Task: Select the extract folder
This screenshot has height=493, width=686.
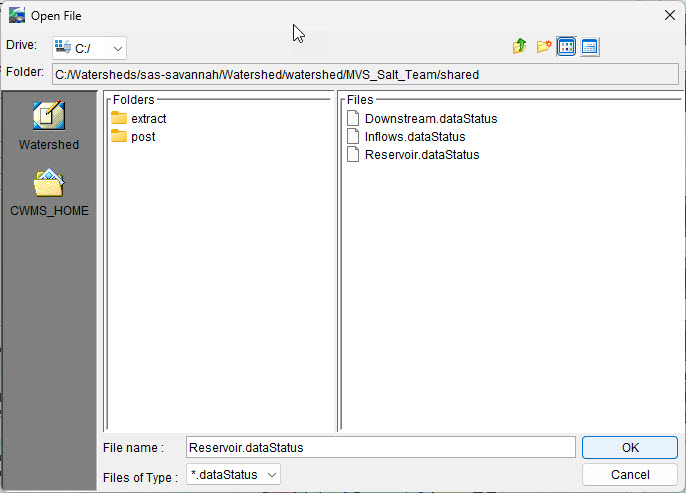Action: pos(148,119)
